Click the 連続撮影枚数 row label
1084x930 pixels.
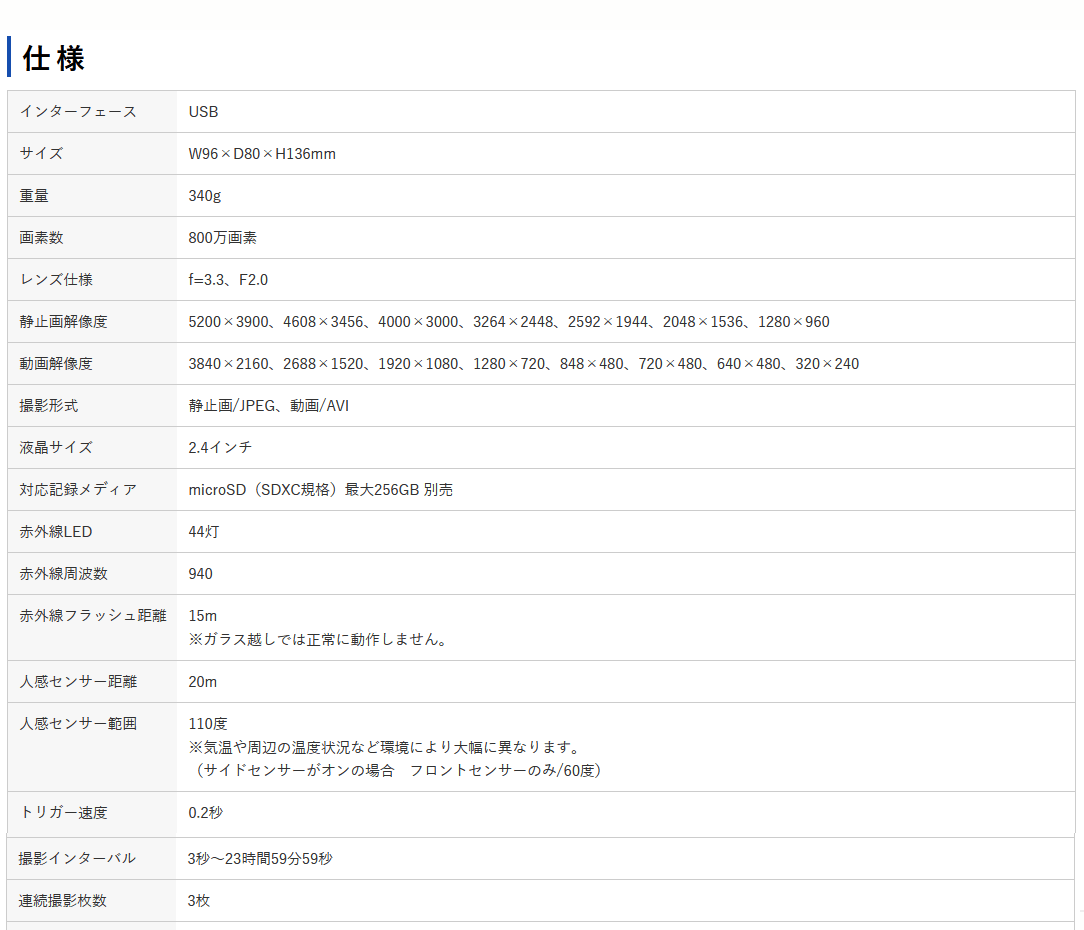(x=63, y=901)
